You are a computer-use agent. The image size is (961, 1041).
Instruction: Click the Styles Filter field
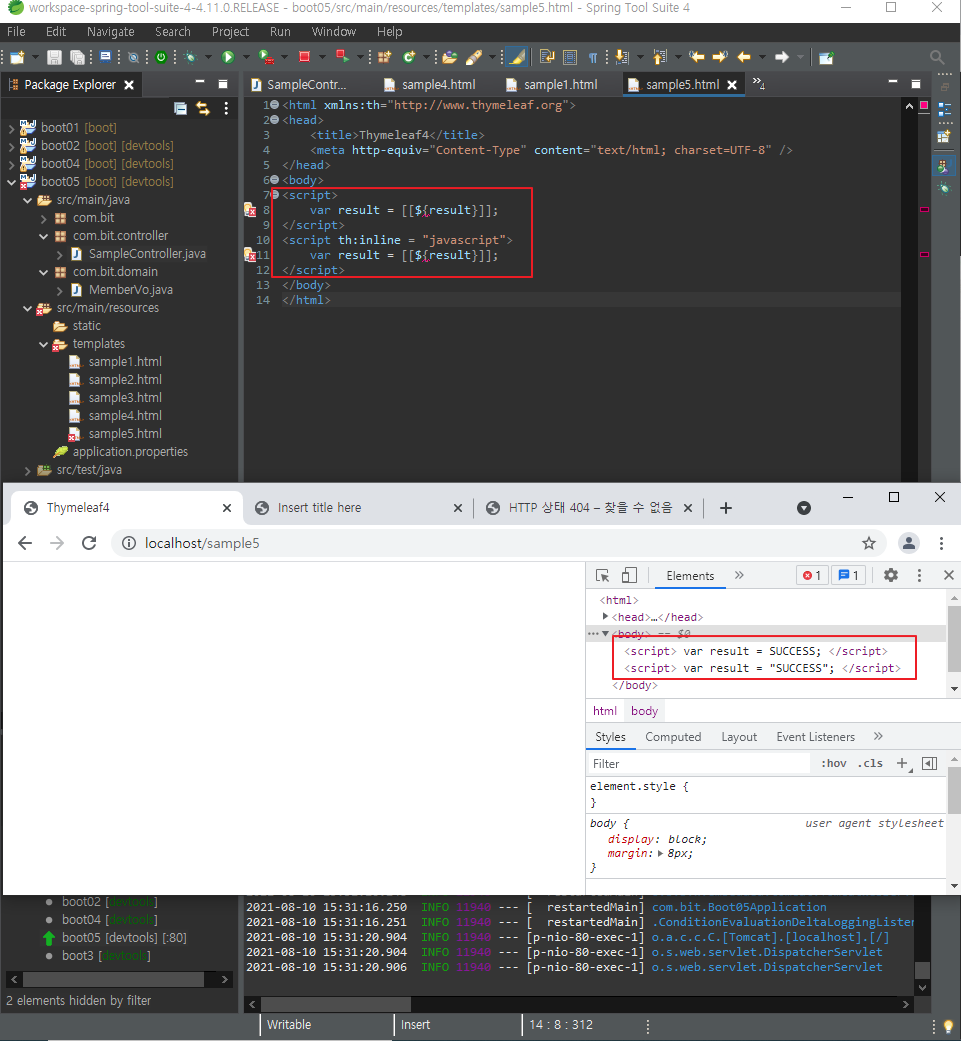(699, 763)
